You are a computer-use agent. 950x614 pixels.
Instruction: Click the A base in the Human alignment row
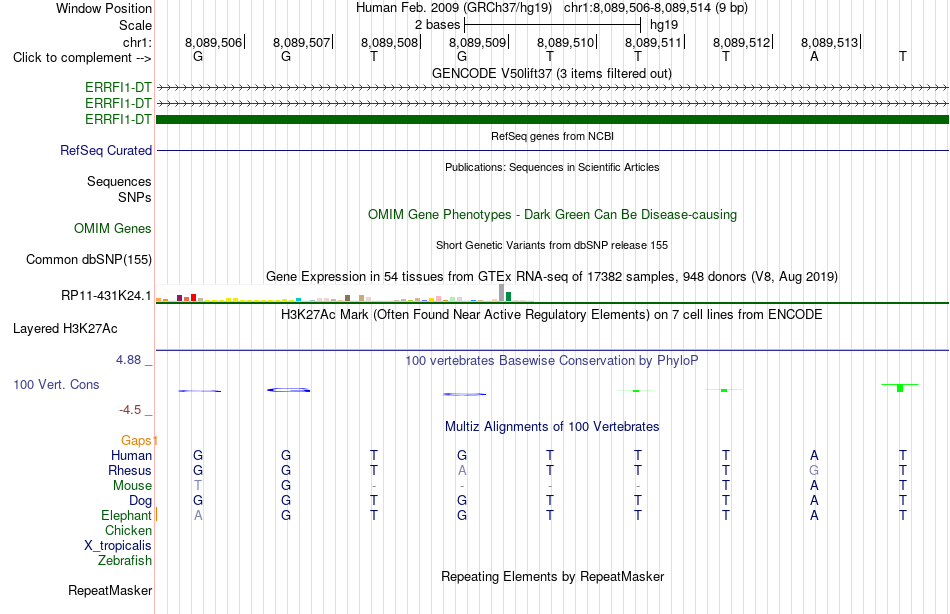click(x=814, y=455)
